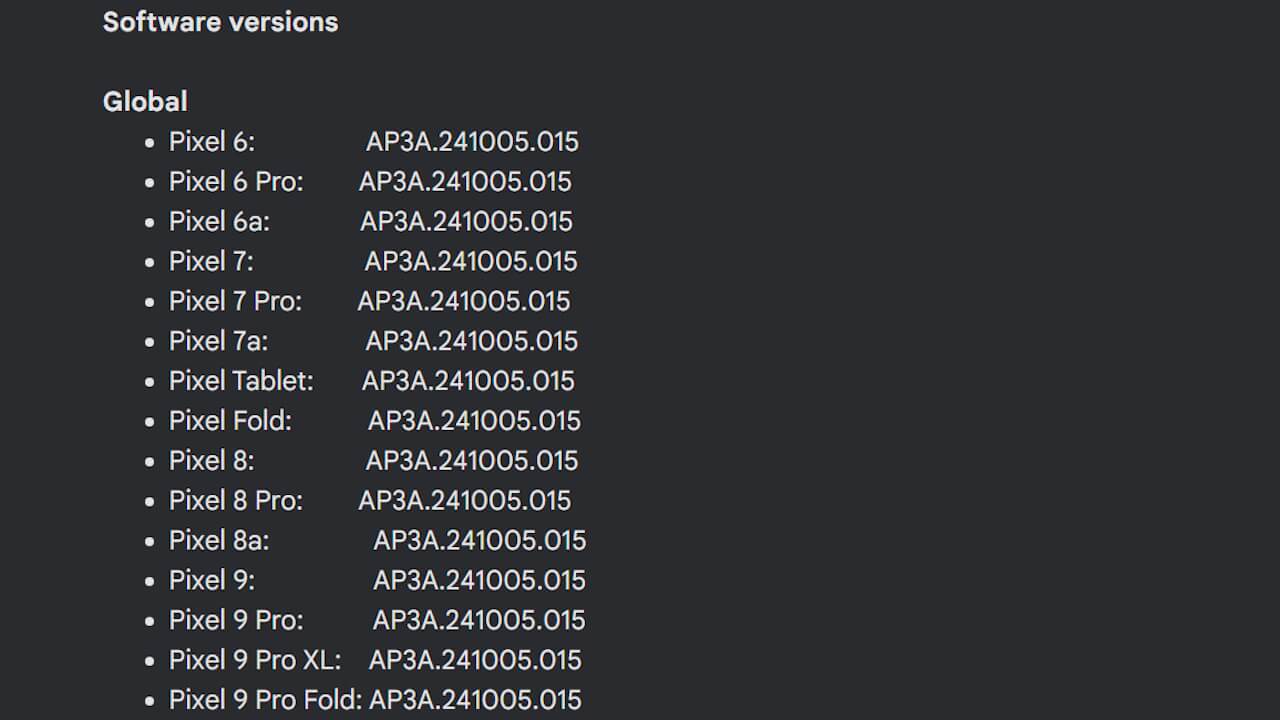This screenshot has height=720, width=1280.
Task: Click the "Pixel 9:" device label
Action: [x=212, y=581]
